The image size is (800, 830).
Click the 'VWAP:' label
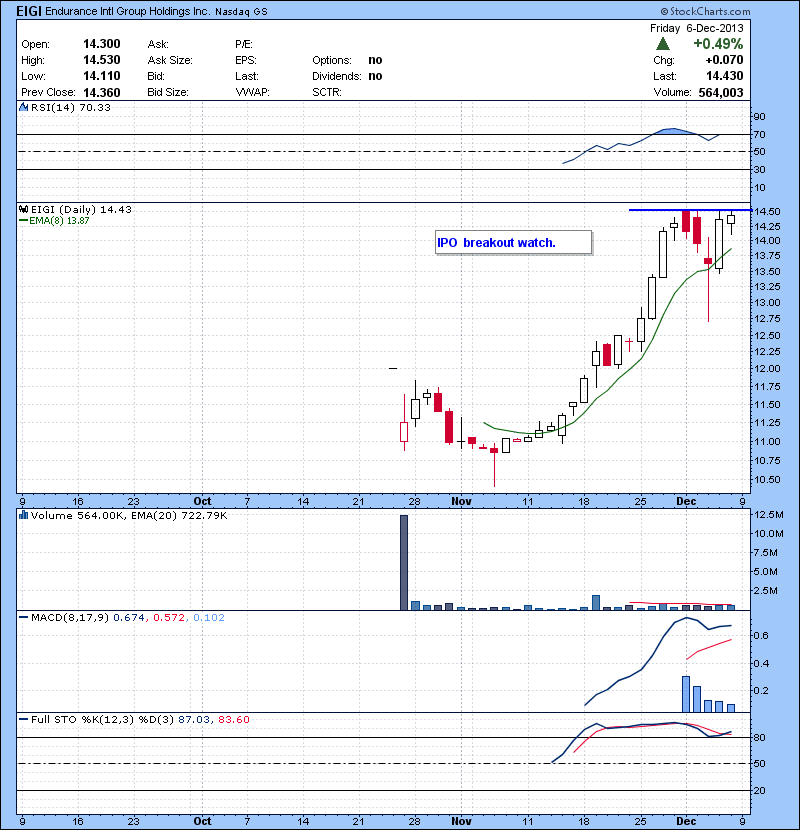click(253, 92)
